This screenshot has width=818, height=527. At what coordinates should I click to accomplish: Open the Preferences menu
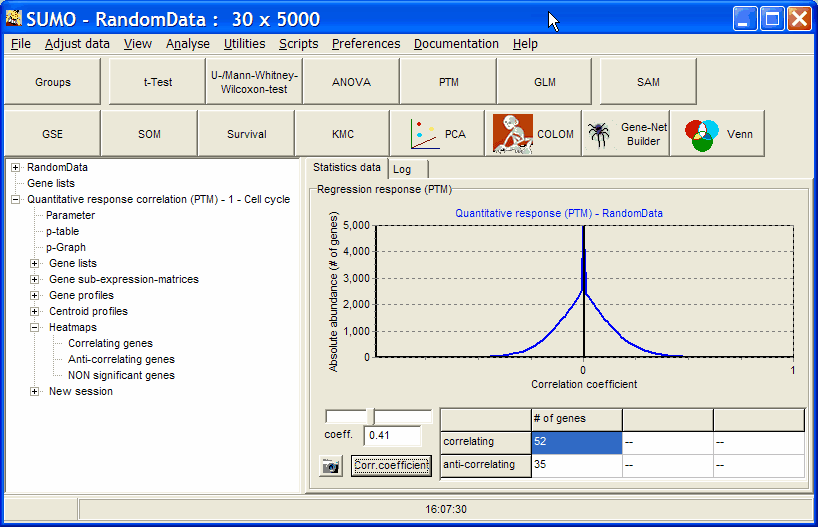(x=366, y=44)
